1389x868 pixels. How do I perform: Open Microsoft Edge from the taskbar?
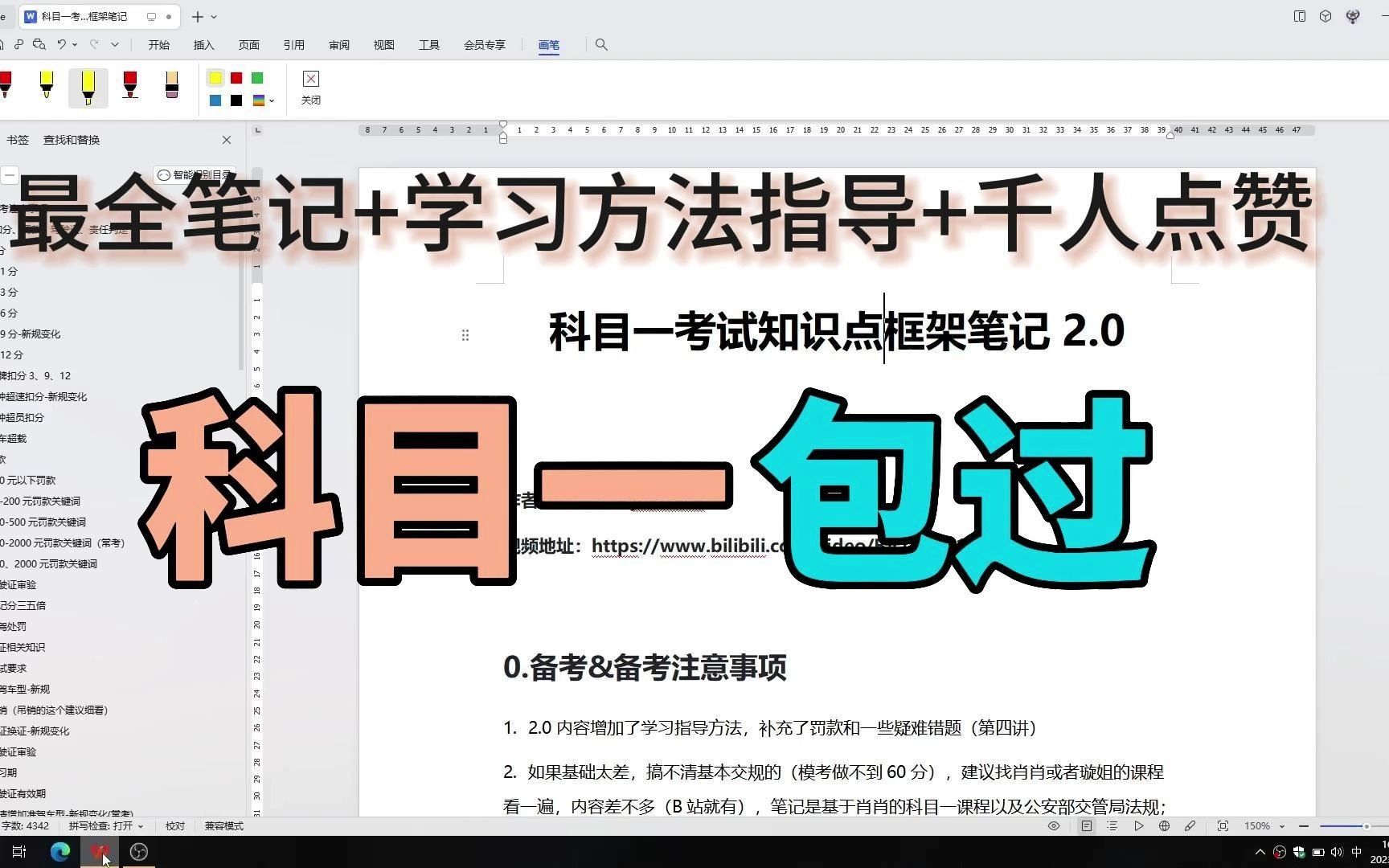[x=60, y=852]
